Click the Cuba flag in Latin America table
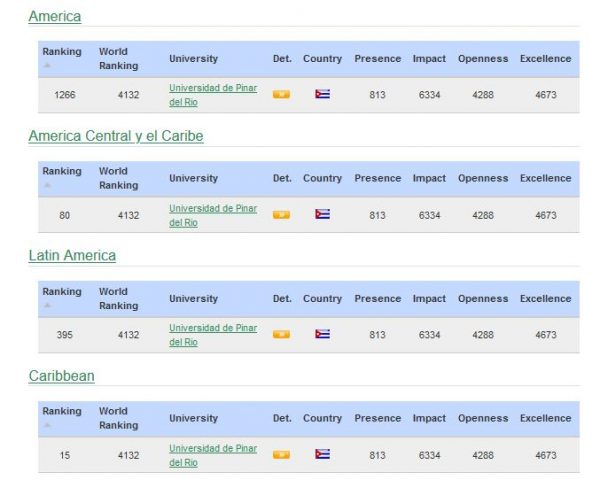The image size is (600, 480). pyautogui.click(x=322, y=335)
